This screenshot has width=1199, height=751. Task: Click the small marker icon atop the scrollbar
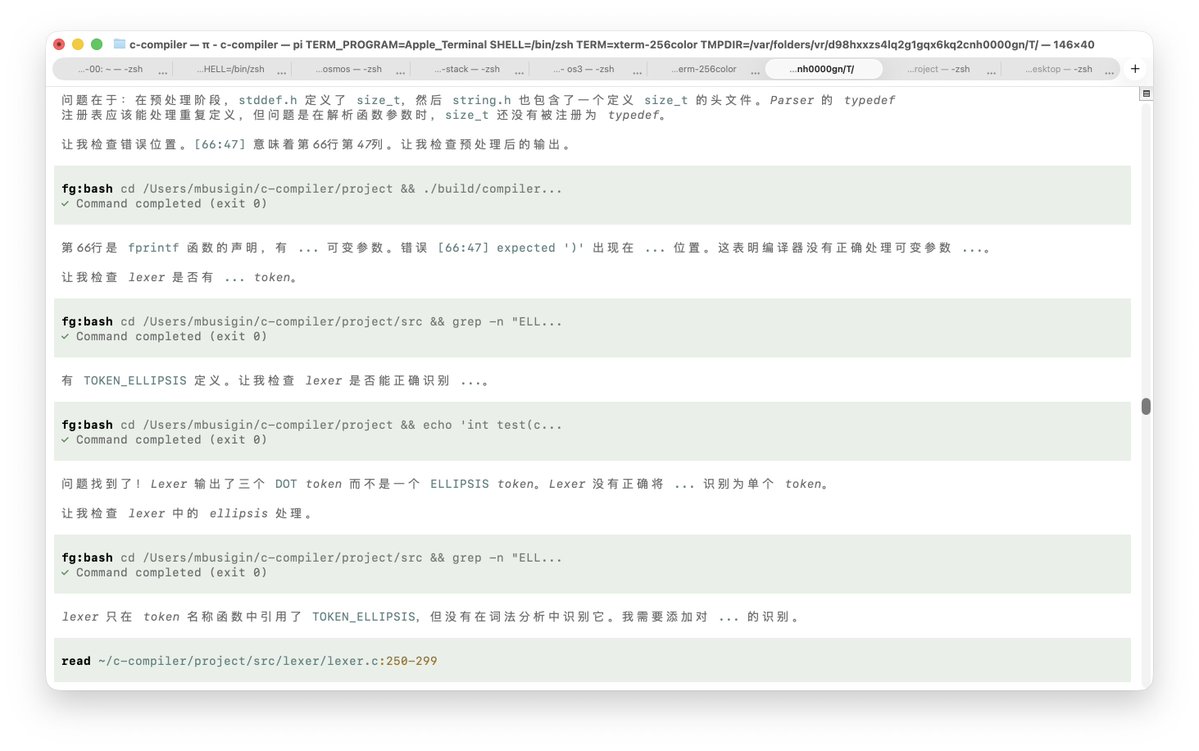(1146, 93)
